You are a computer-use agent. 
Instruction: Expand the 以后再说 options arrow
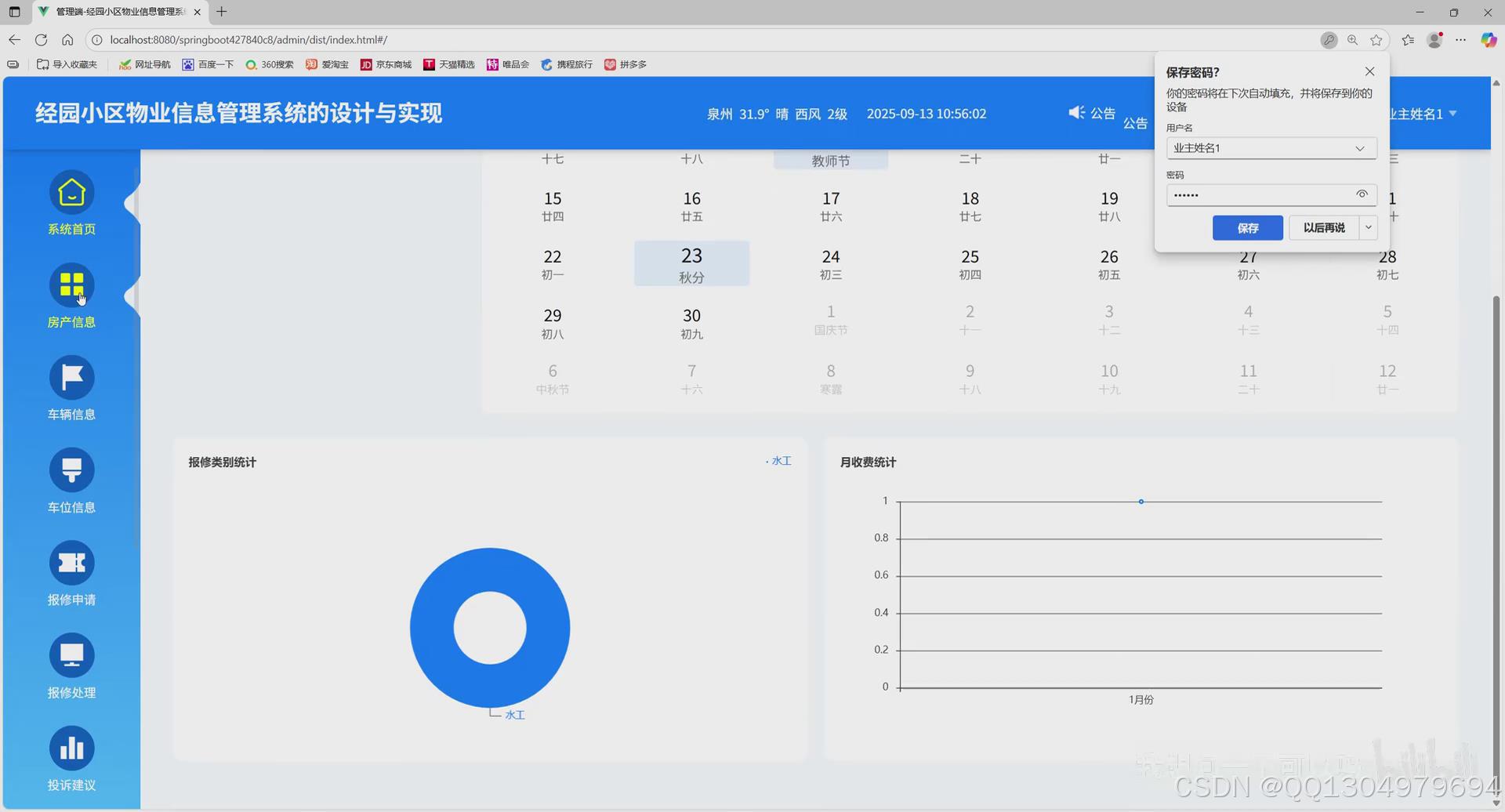pos(1369,227)
